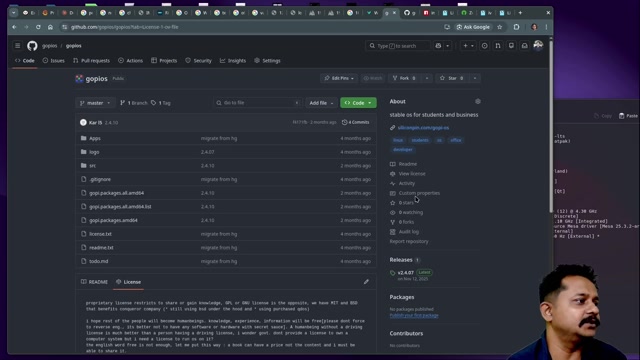Open the Copilot icon in the header
The width and height of the screenshot is (640, 360).
pyautogui.click(x=438, y=46)
